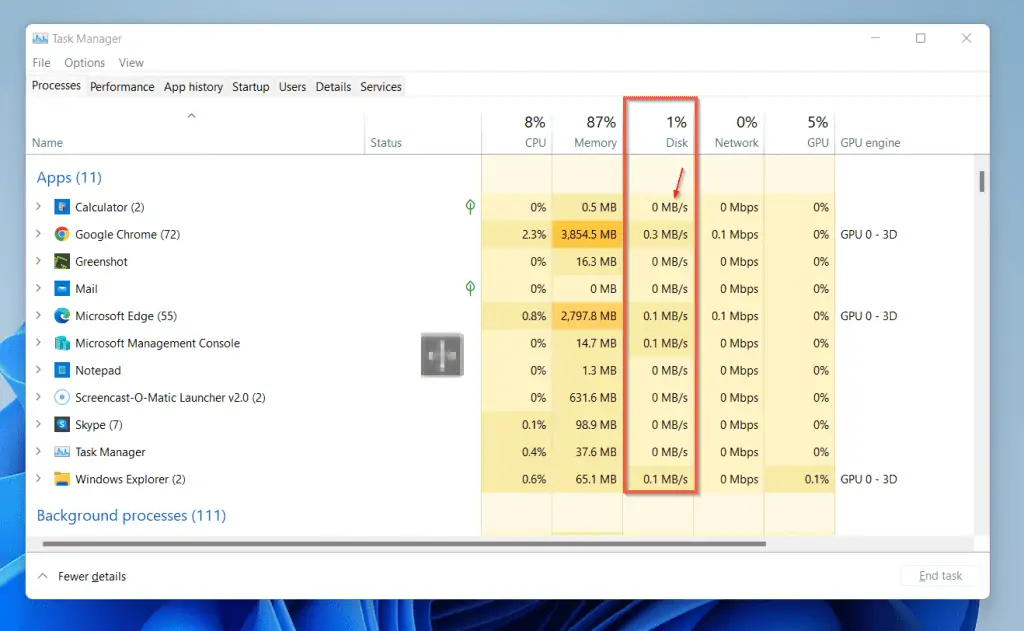Sort by the Name column header

(x=195, y=131)
